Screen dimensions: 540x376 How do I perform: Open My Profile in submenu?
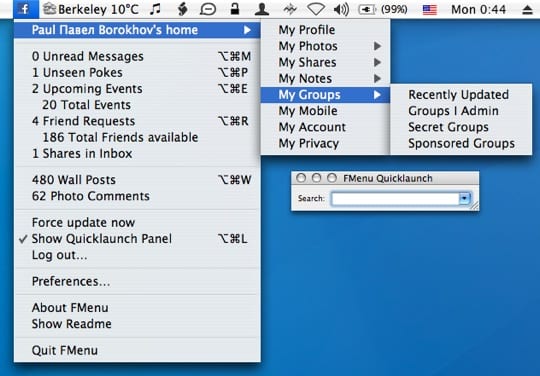pyautogui.click(x=325, y=30)
